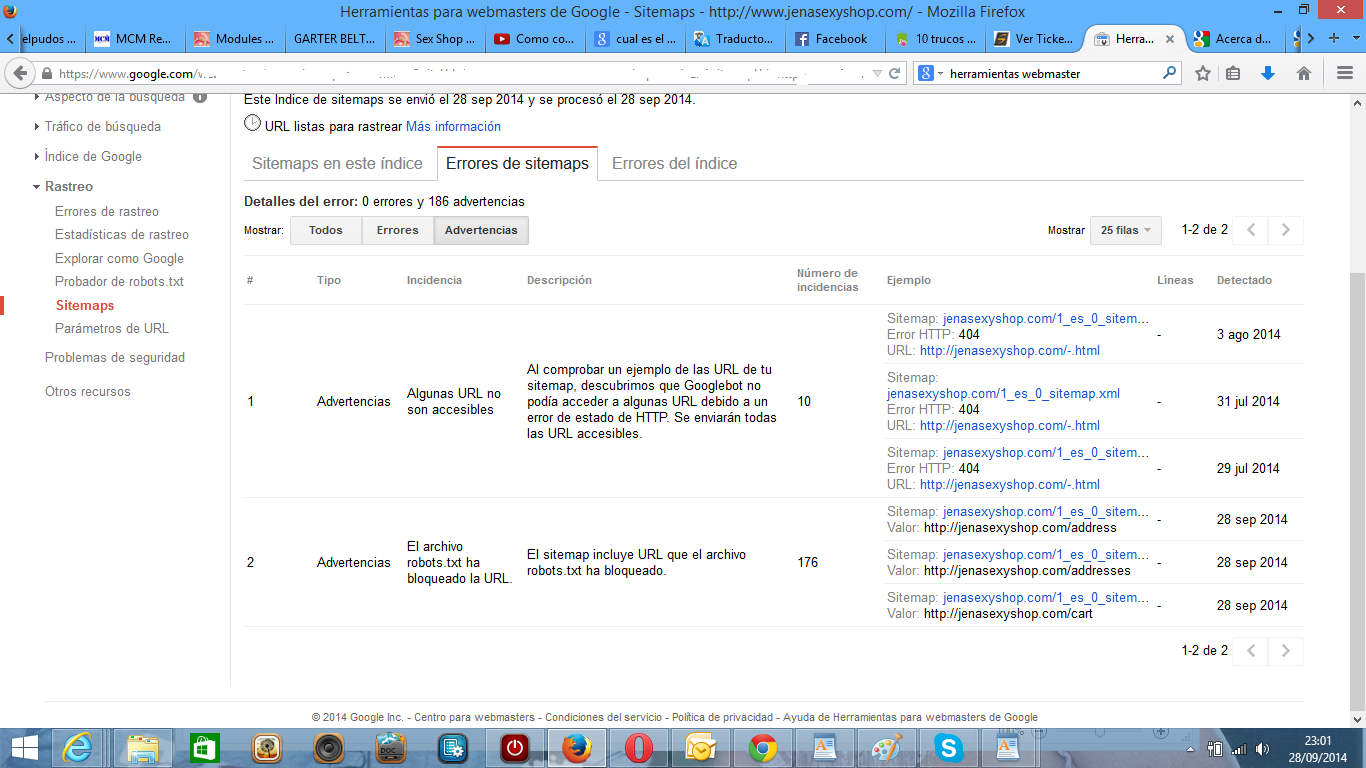Go to previous page arrow beside 25 filas
Image resolution: width=1366 pixels, height=768 pixels.
pyautogui.click(x=1250, y=230)
